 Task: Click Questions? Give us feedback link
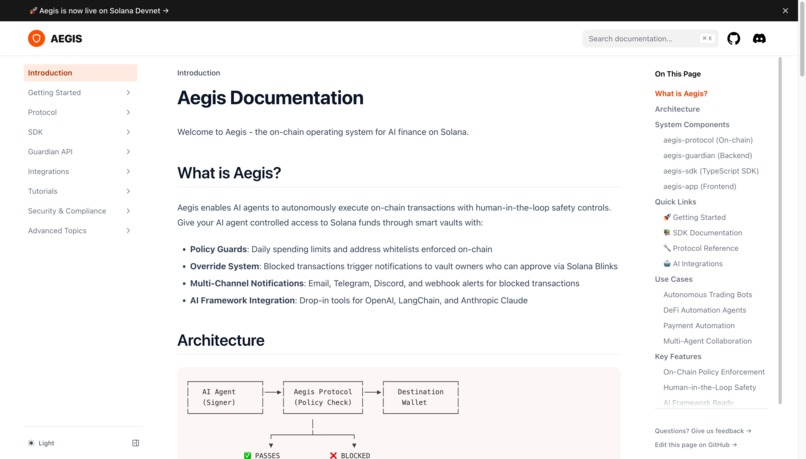pos(703,431)
